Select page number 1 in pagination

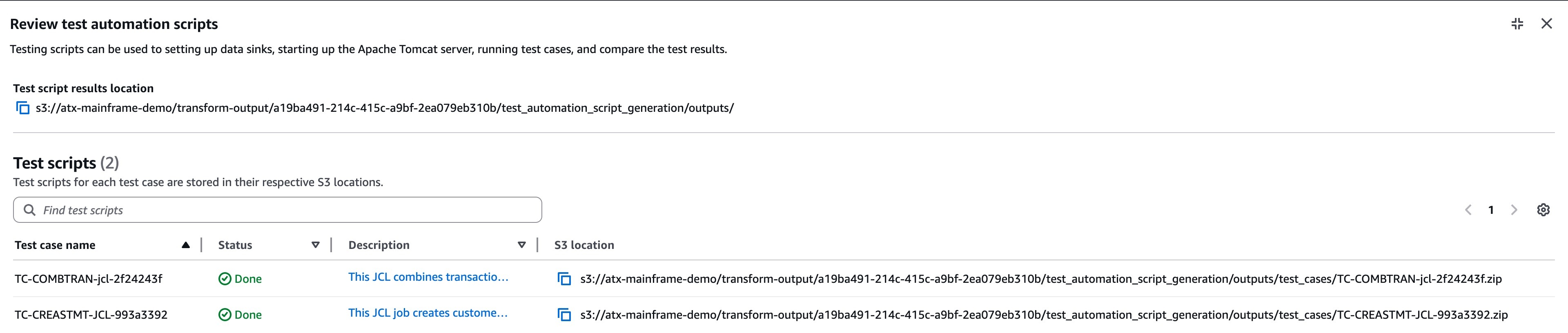[x=1491, y=209]
